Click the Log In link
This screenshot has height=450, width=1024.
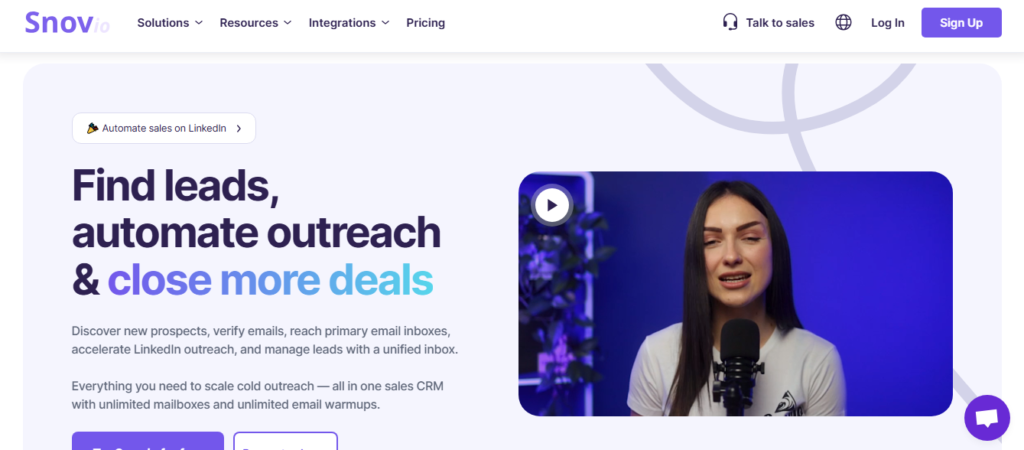point(888,23)
